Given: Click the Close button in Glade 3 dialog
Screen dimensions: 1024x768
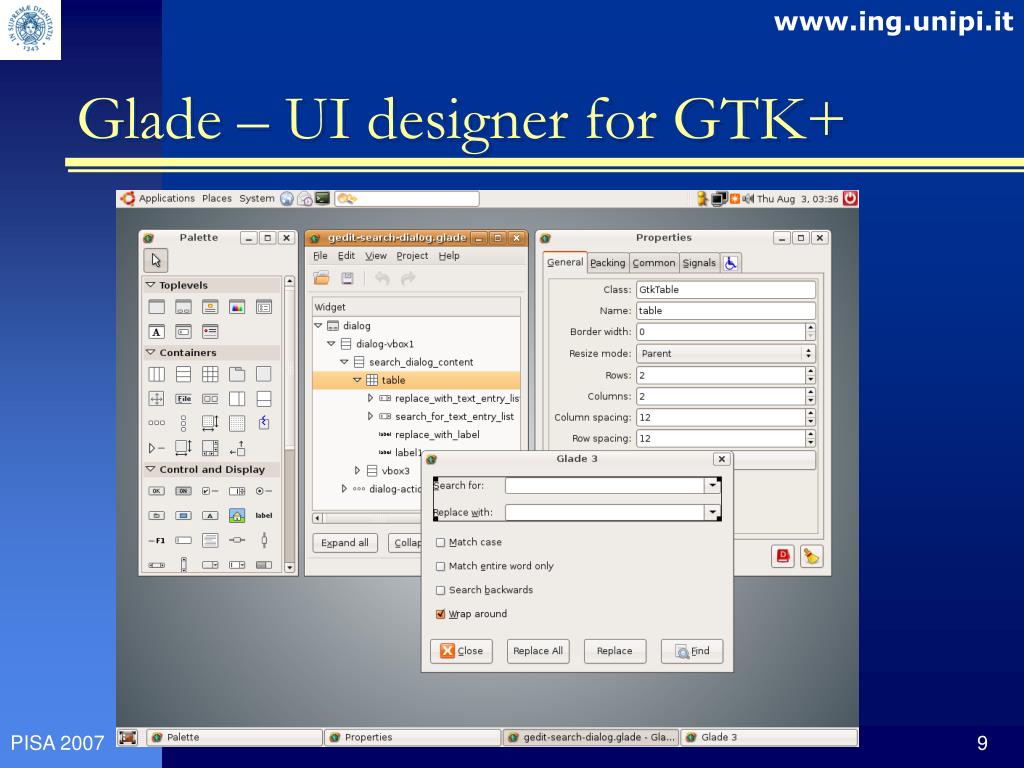Looking at the screenshot, I should click(x=461, y=651).
